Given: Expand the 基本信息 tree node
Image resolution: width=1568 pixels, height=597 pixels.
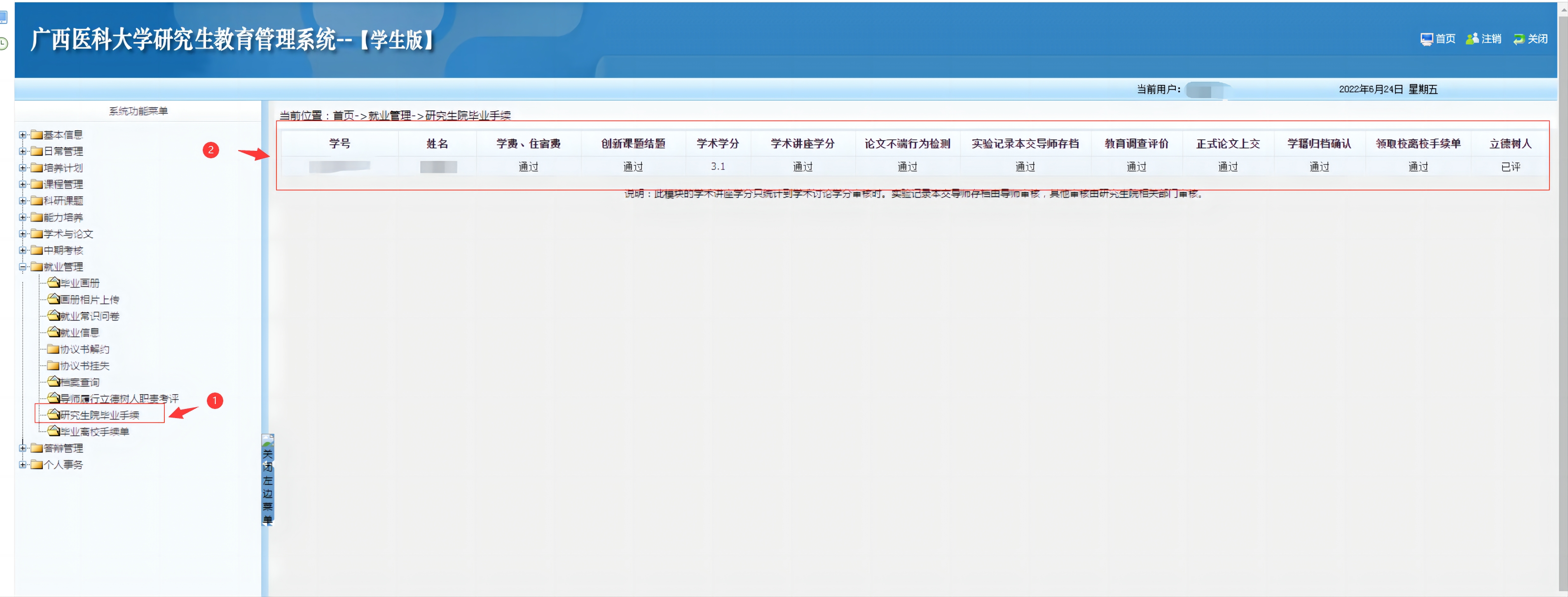Looking at the screenshot, I should pos(23,135).
